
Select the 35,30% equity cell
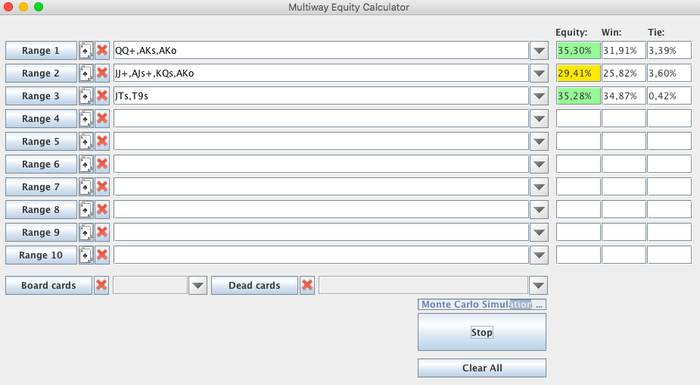click(579, 50)
